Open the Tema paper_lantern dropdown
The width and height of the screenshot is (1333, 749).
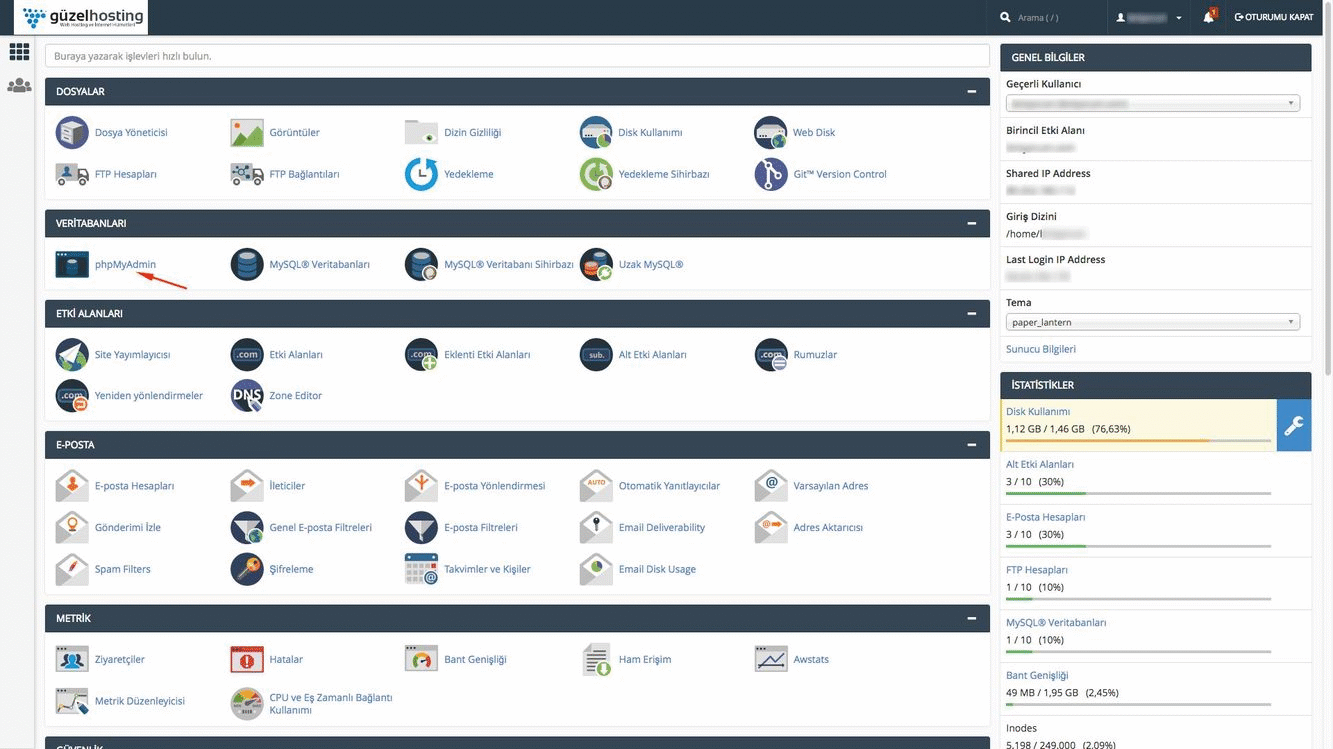pos(1153,322)
